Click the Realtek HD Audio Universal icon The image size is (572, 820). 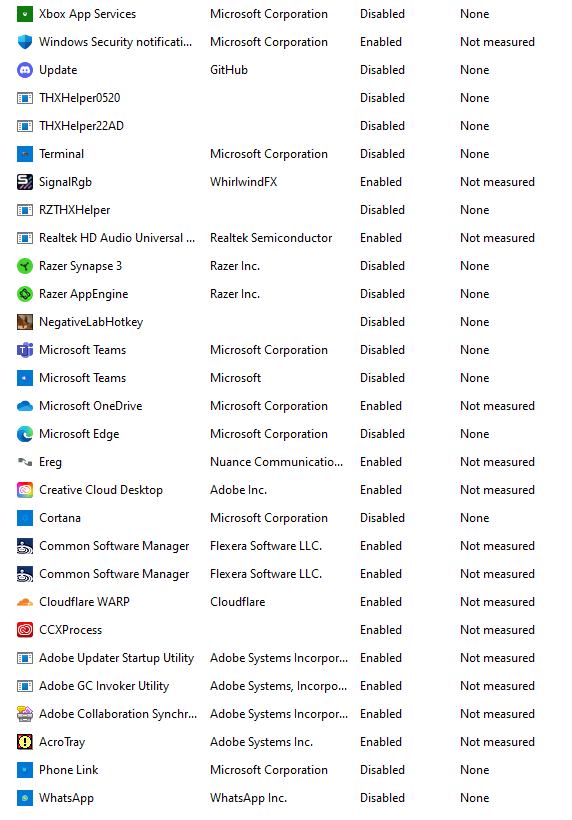pos(25,238)
